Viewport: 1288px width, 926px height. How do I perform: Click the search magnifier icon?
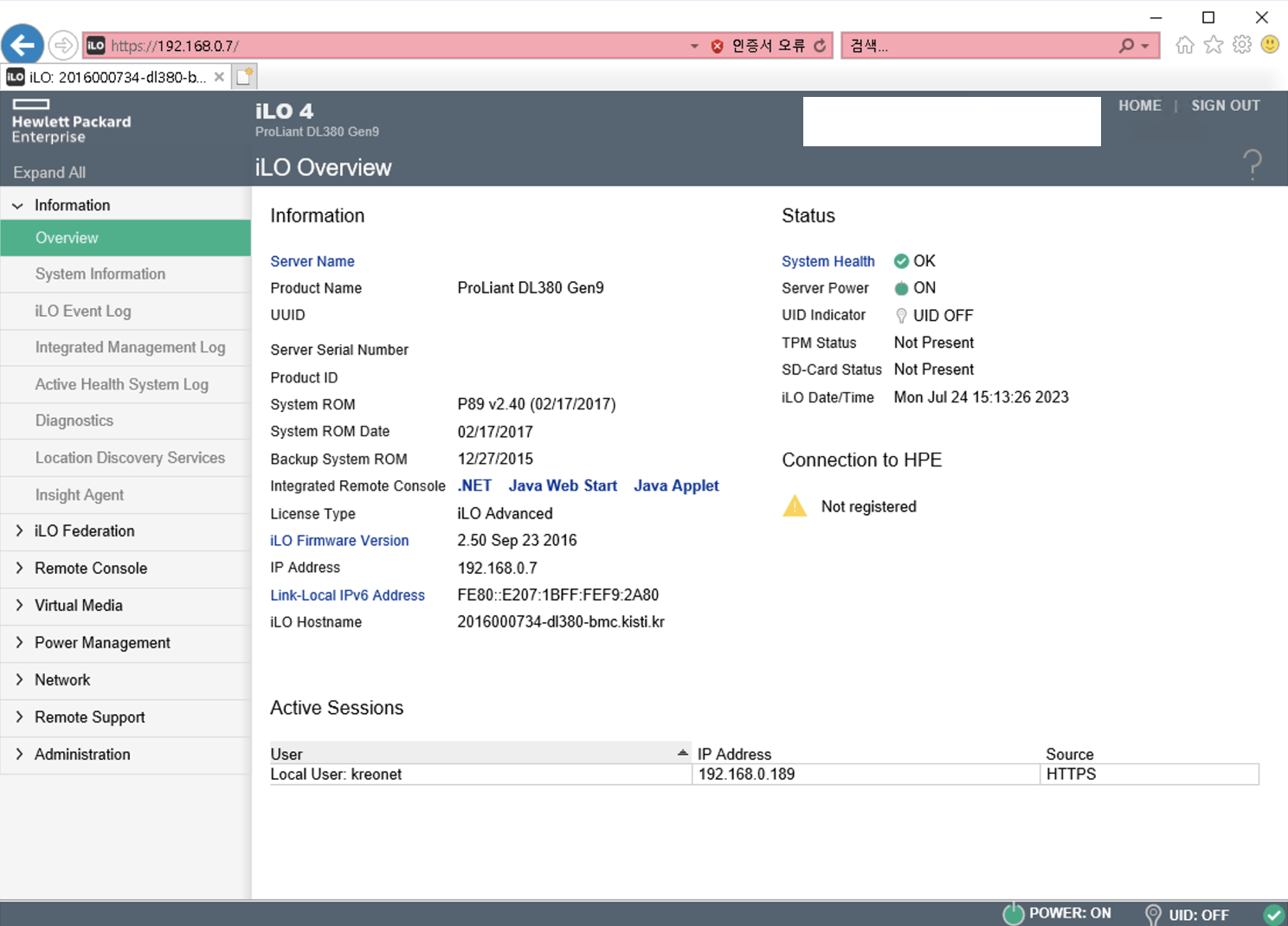(1126, 45)
